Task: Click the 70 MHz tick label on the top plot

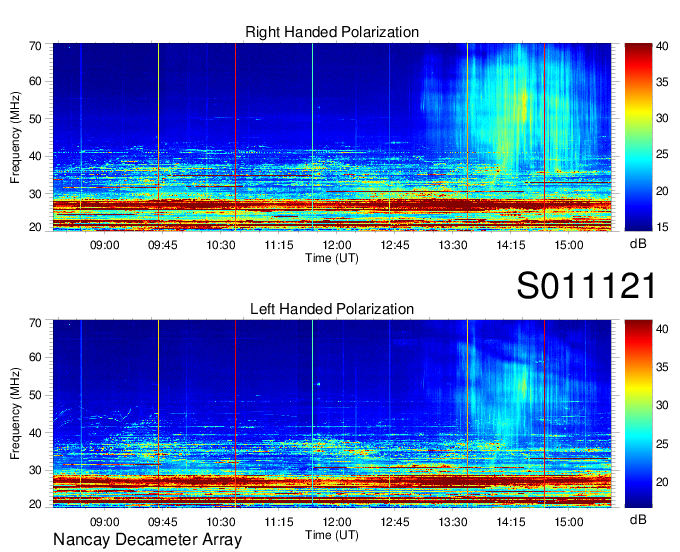Action: [x=35, y=46]
